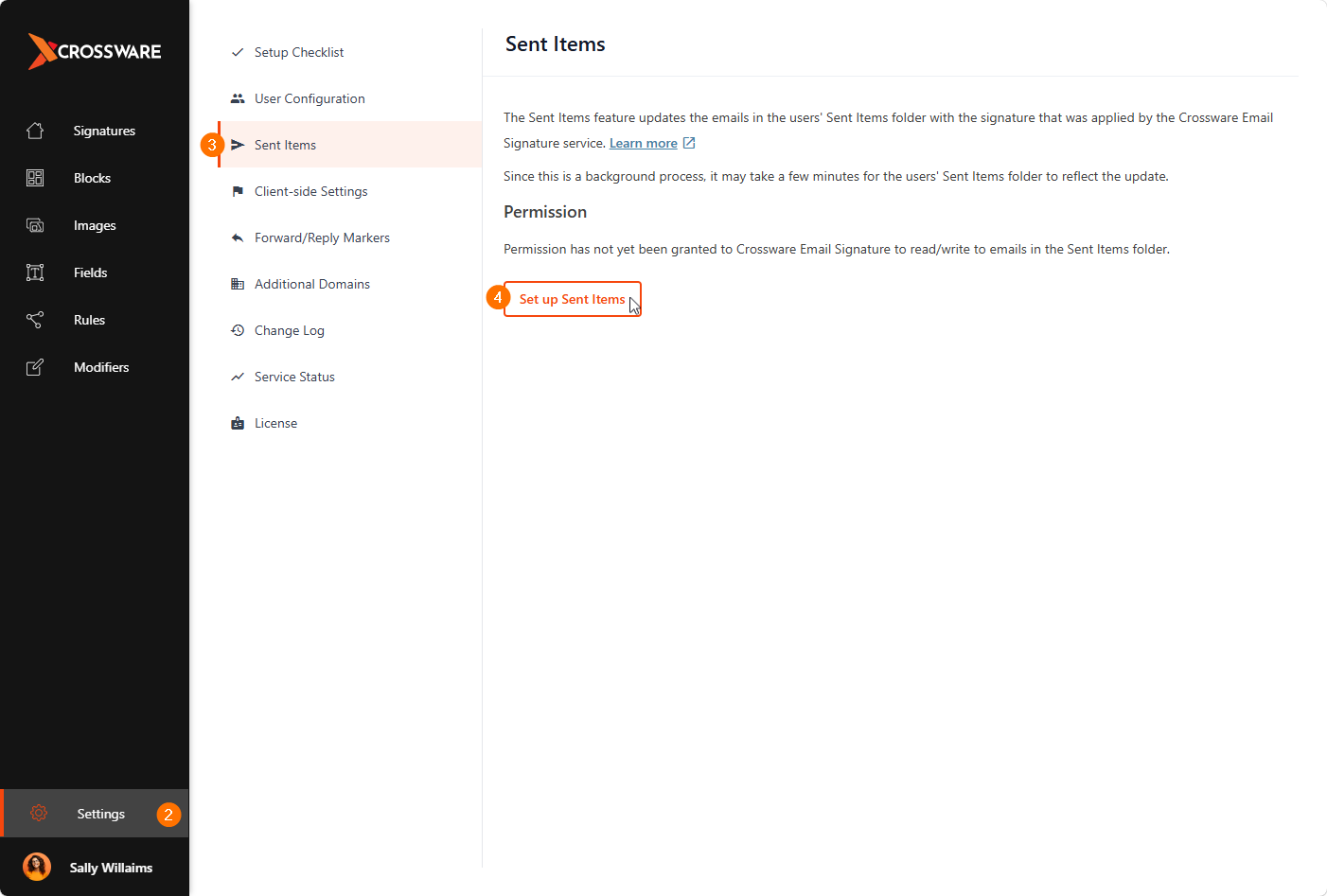Image resolution: width=1327 pixels, height=896 pixels.
Task: Click the User Configuration people icon
Action: 238,98
